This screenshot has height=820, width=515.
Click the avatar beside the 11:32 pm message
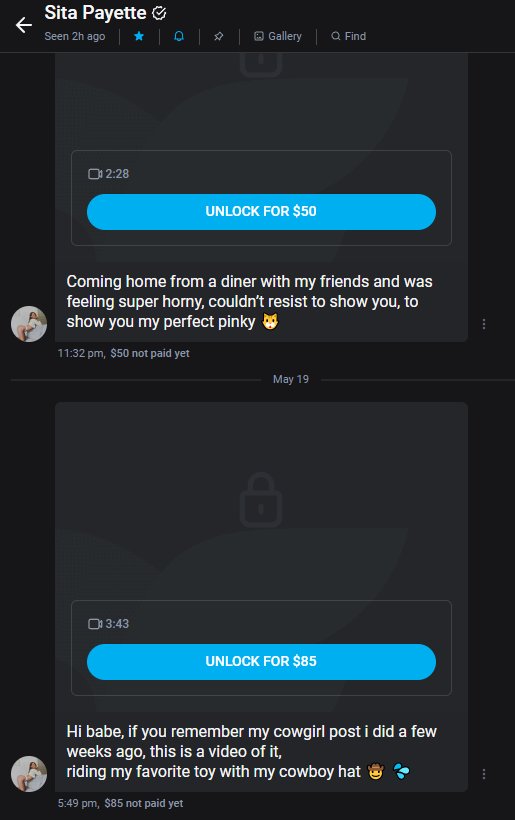point(29,324)
